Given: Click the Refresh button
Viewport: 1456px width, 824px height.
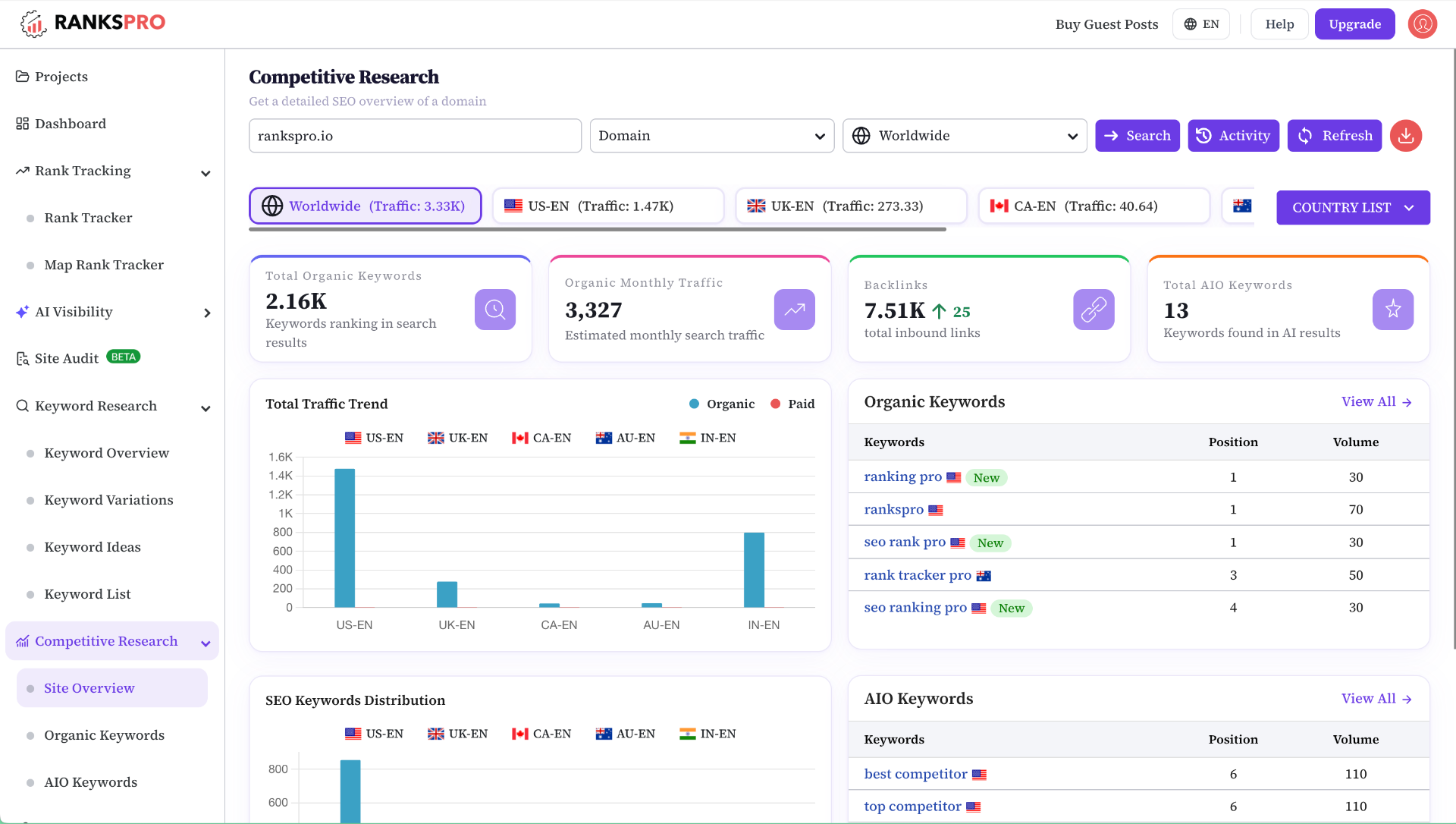Looking at the screenshot, I should click(x=1335, y=136).
